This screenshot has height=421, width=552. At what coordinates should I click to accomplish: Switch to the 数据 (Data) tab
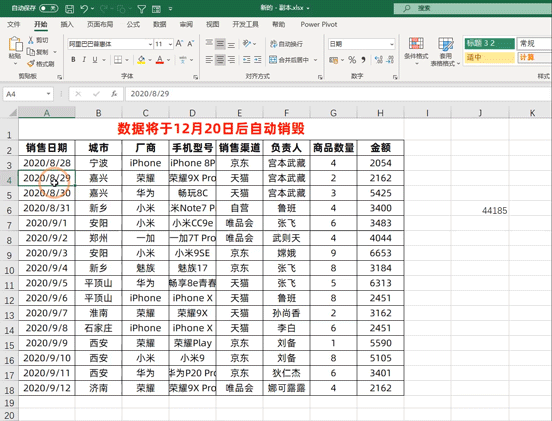pos(159,24)
